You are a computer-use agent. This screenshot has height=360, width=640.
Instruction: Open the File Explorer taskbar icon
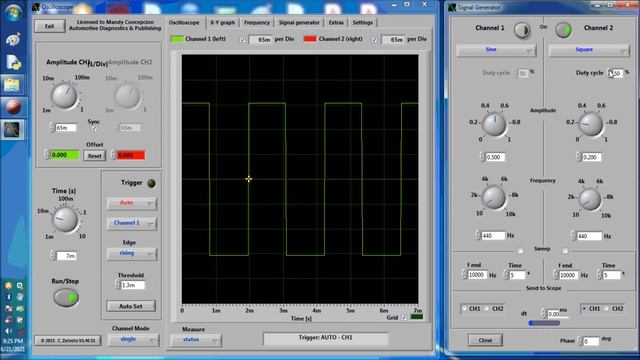[12, 84]
